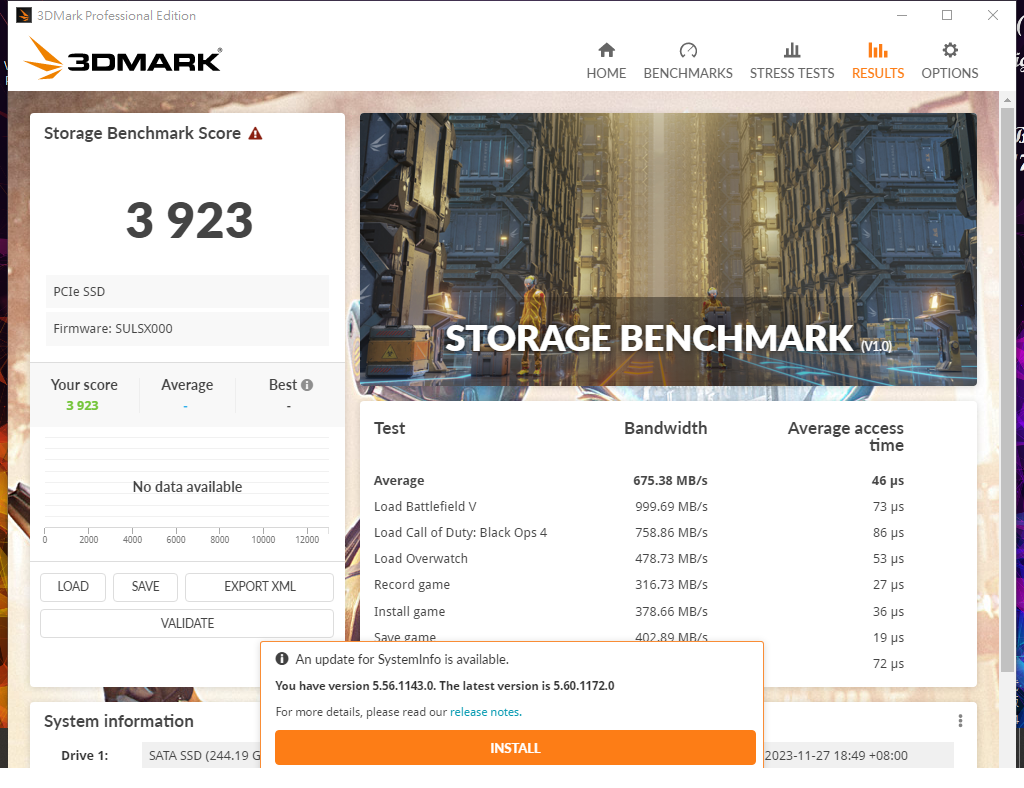This screenshot has width=1024, height=788.
Task: Open the BENCHMARKS tab
Action: click(x=688, y=61)
